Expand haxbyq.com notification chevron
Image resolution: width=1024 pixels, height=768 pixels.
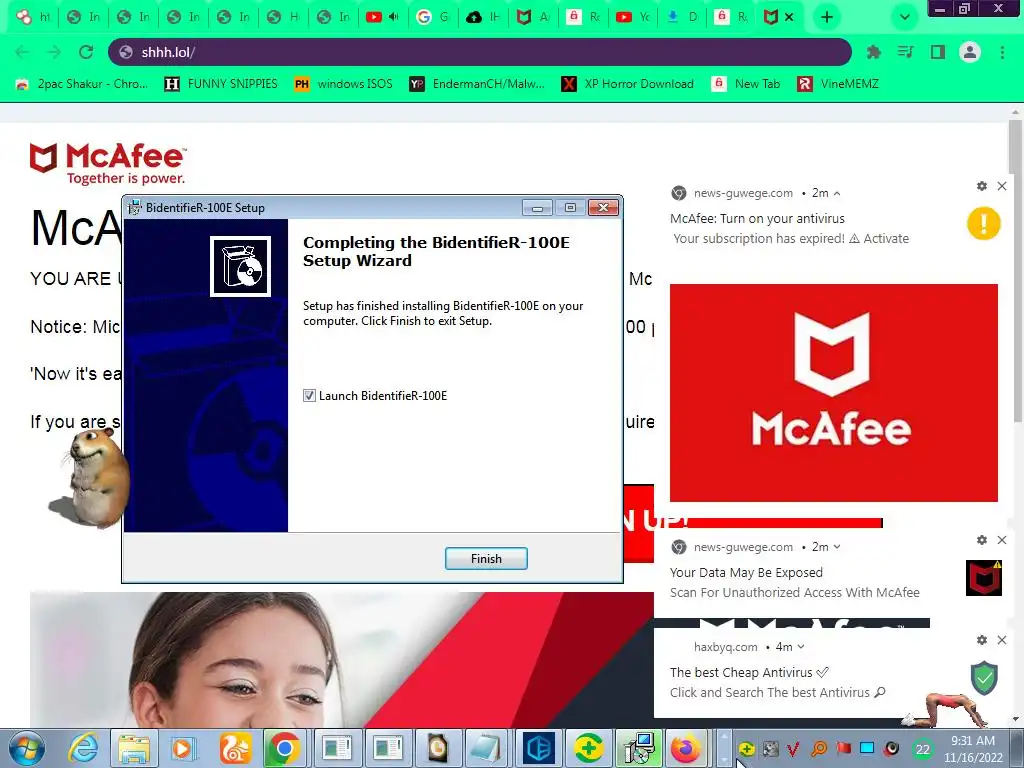pyautogui.click(x=801, y=647)
